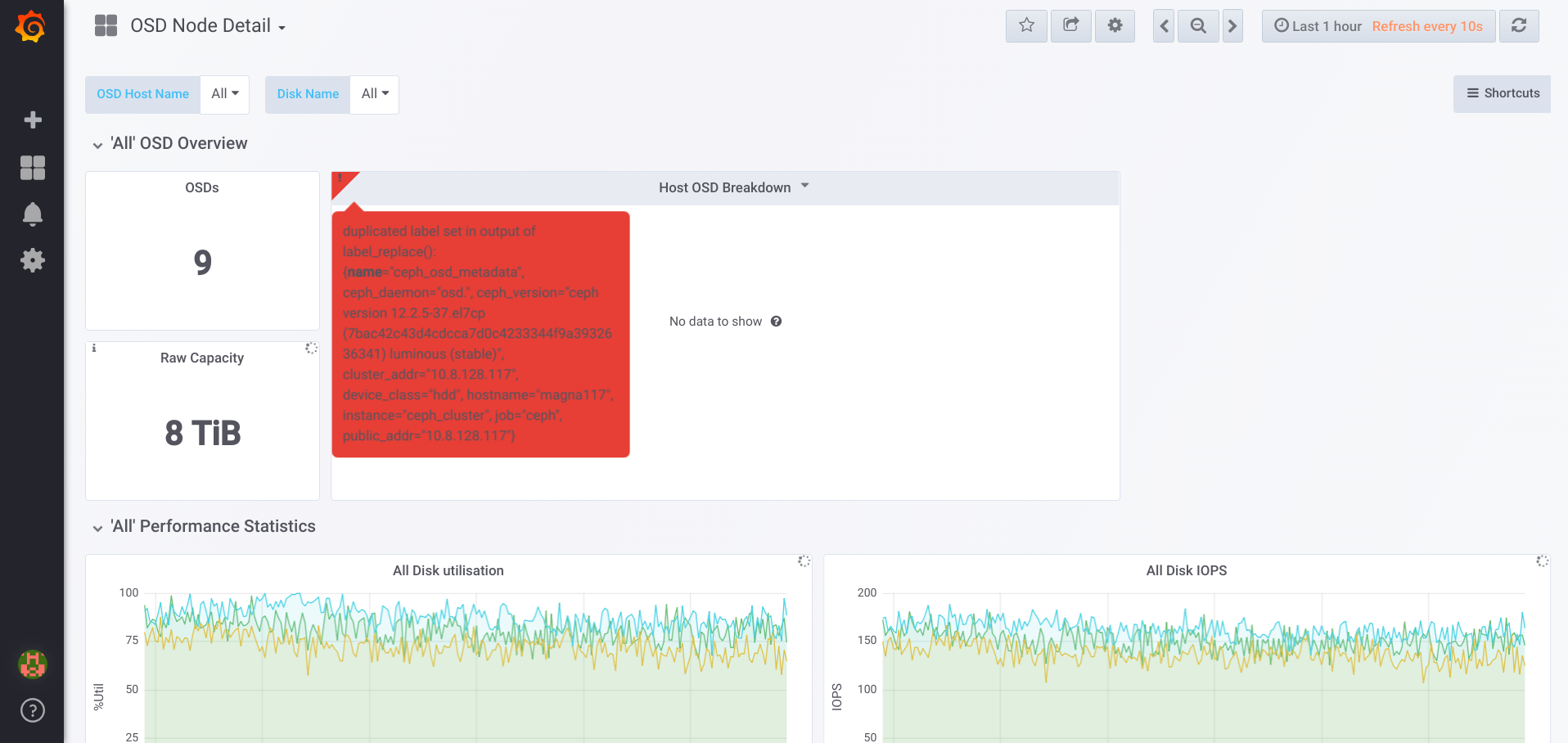
Task: Click the All Disk IOPS panel title
Action: 1187,570
